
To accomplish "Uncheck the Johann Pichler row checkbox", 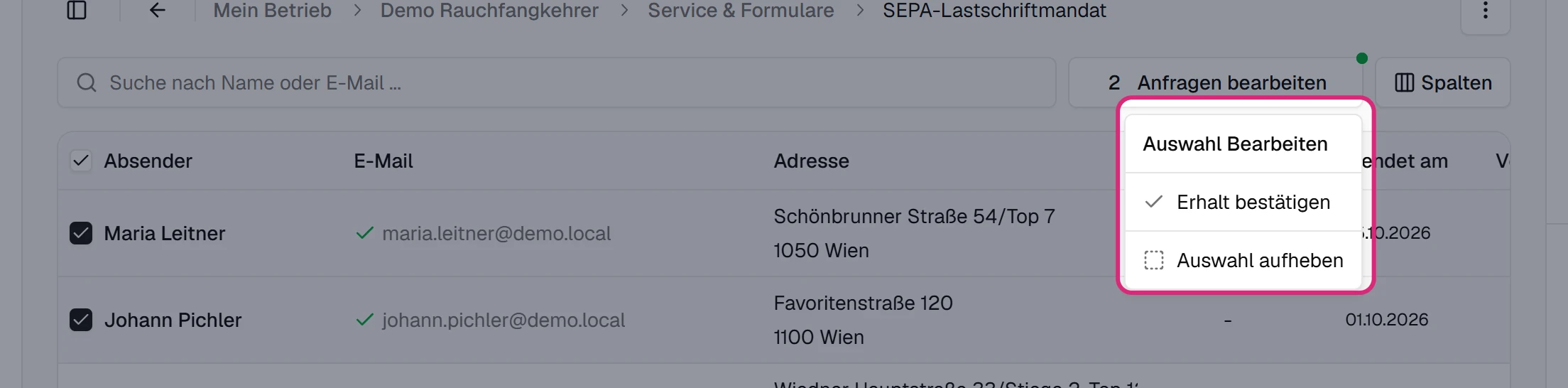I will point(81,320).
